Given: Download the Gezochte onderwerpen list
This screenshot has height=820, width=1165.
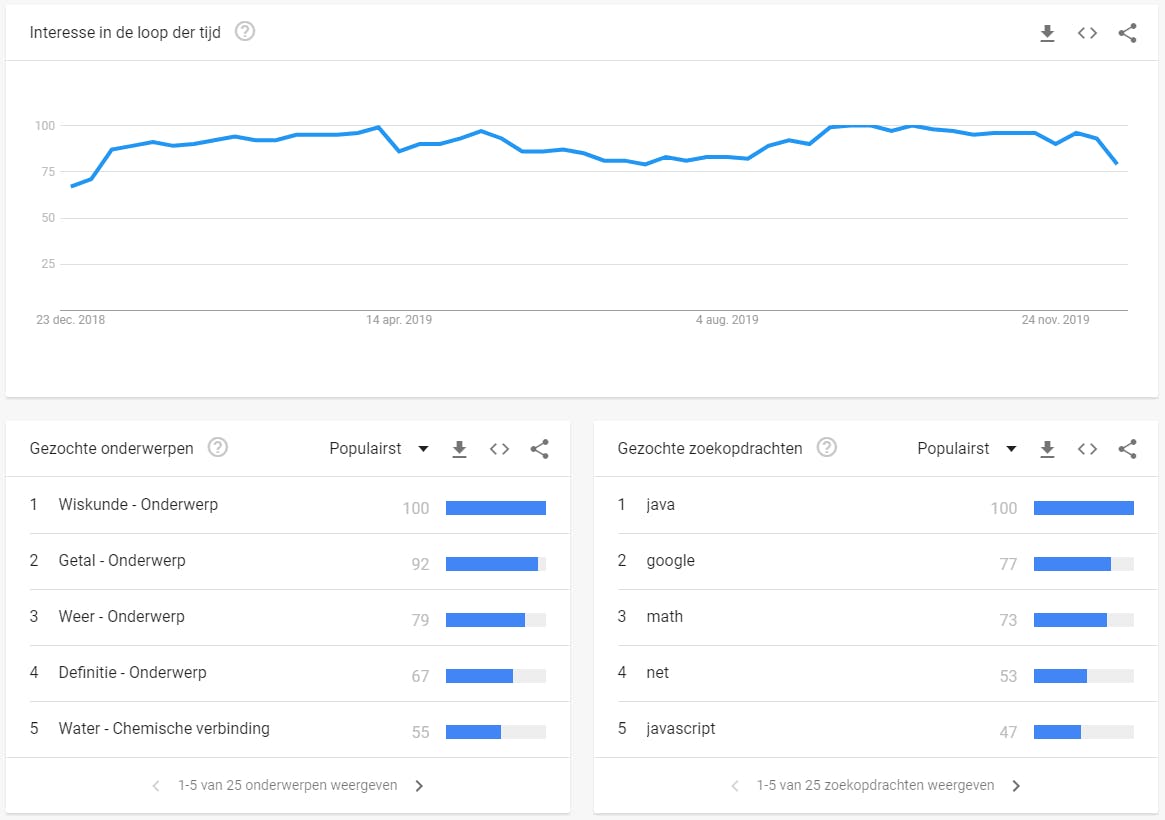Looking at the screenshot, I should (x=459, y=449).
